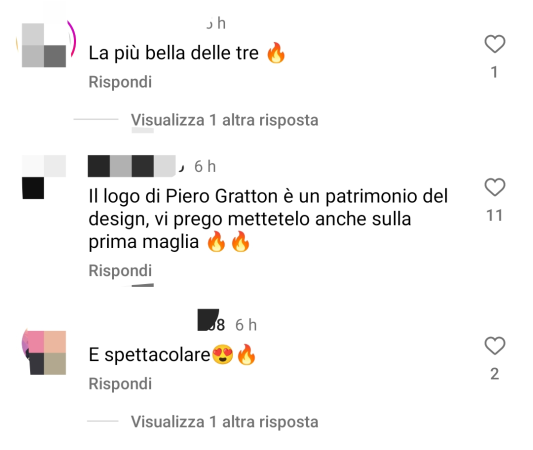
Task: Like the Piero Gratton logo comment
Action: coord(495,187)
